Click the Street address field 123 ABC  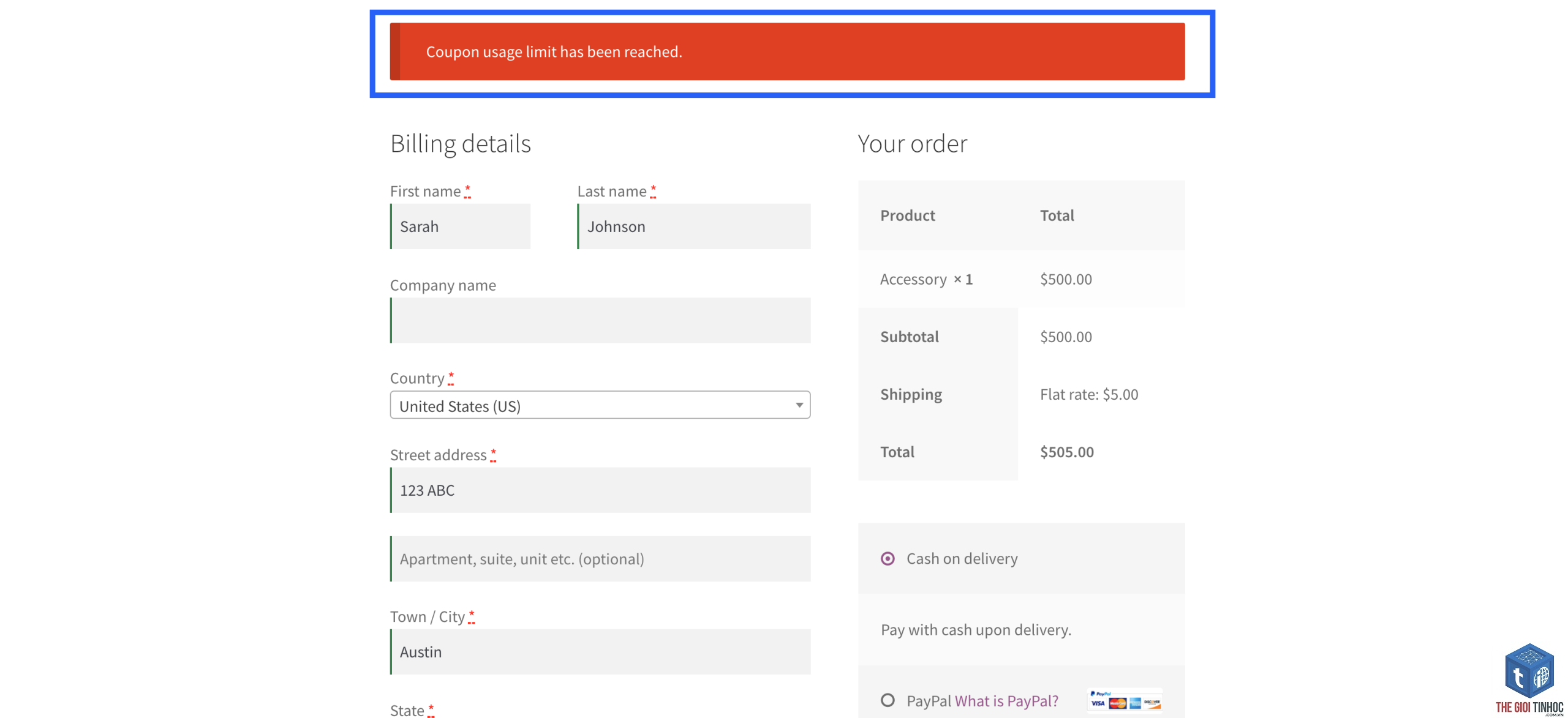click(600, 490)
